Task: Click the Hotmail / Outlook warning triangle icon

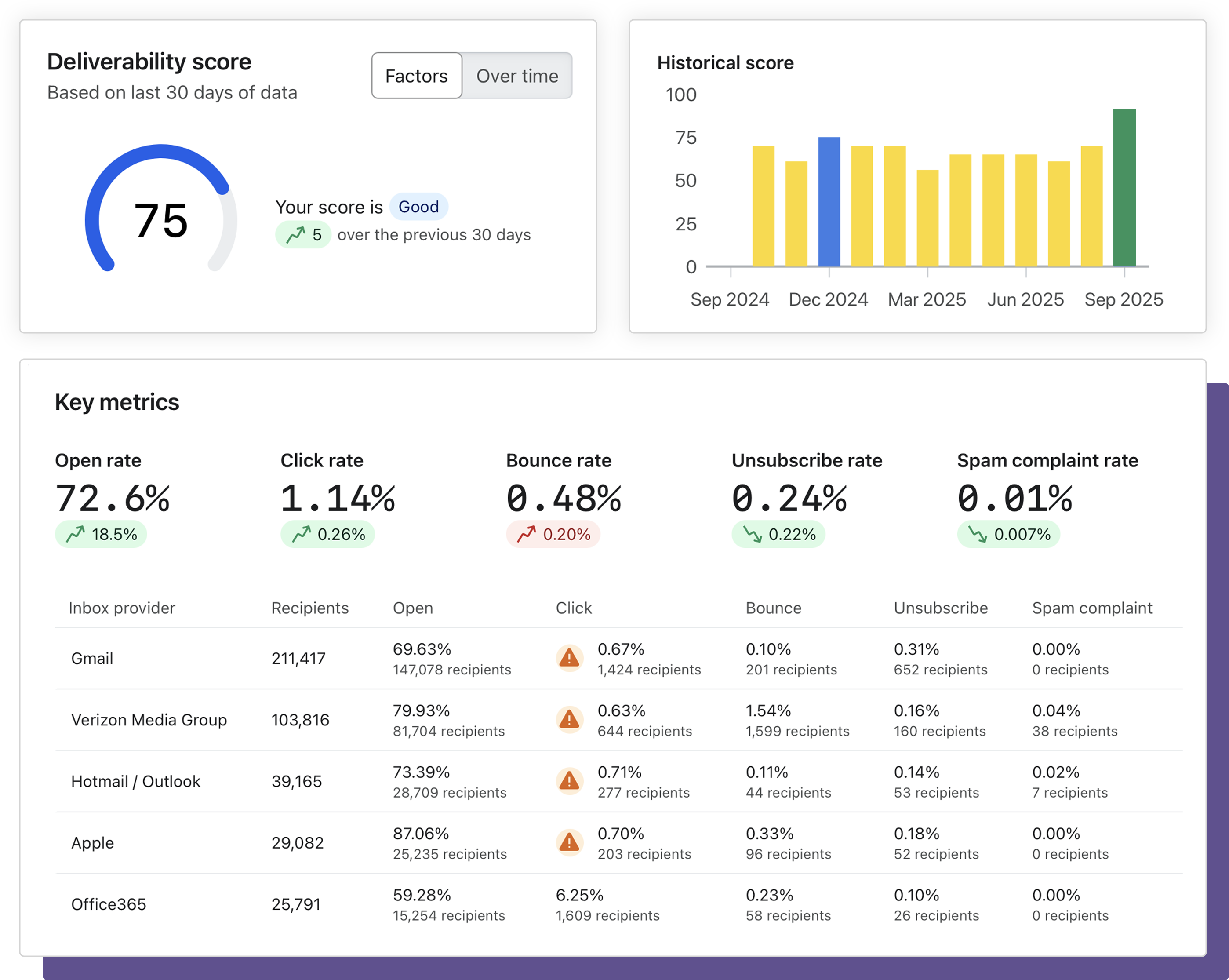Action: [x=569, y=782]
